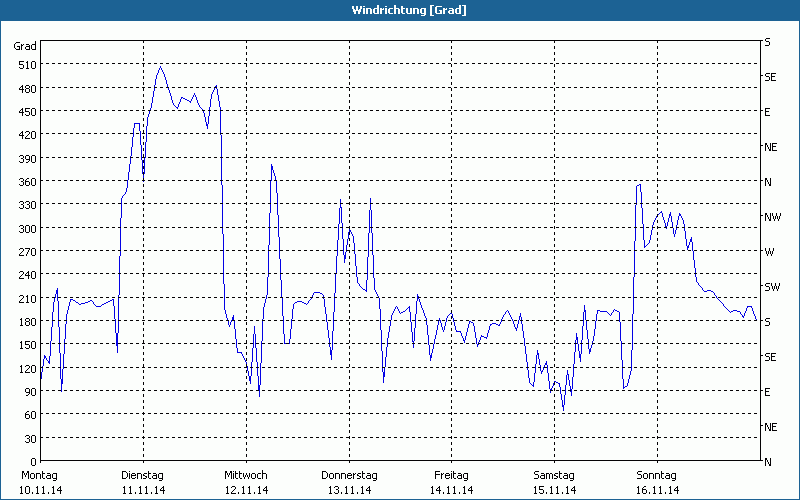Click the 'Freitag' day label

click(x=451, y=476)
